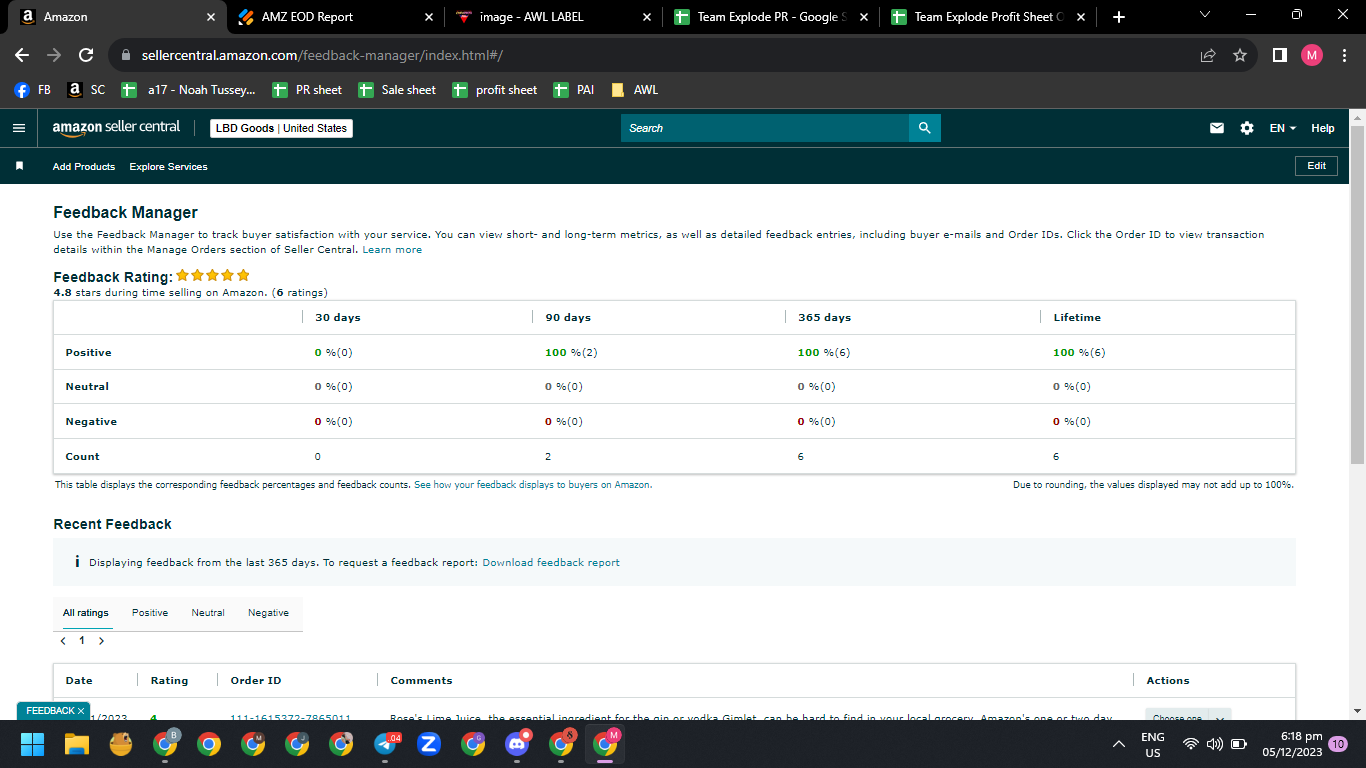Open the PAI bookmark

[574, 90]
